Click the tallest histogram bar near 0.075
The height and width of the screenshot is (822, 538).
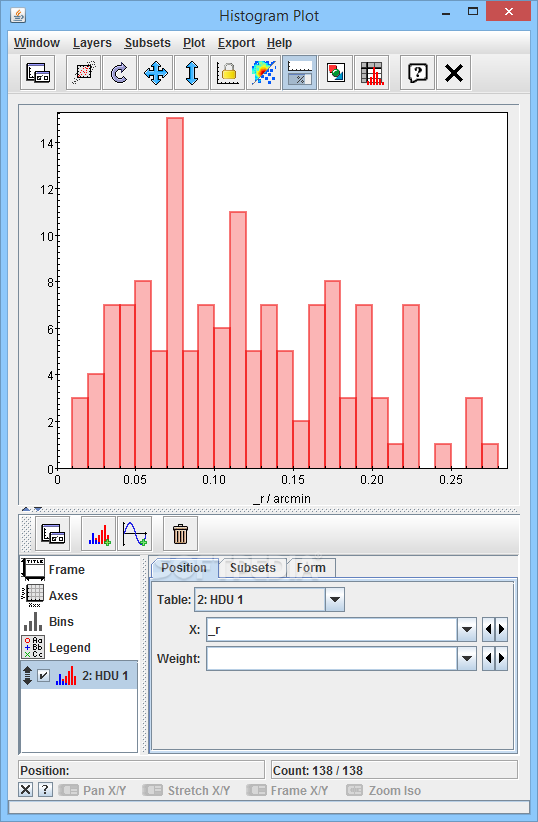[175, 293]
